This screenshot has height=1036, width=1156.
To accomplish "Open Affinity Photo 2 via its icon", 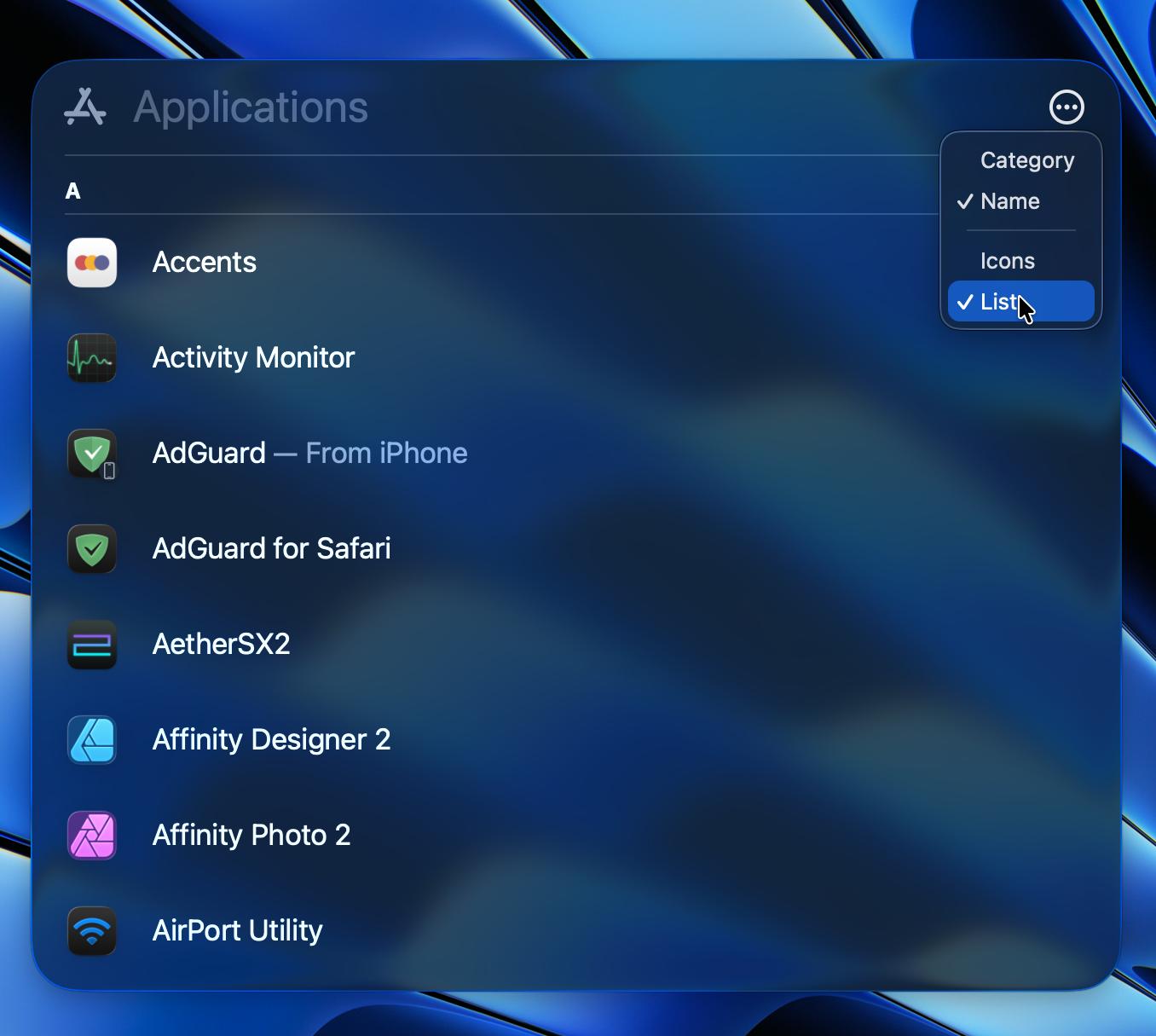I will (91, 836).
